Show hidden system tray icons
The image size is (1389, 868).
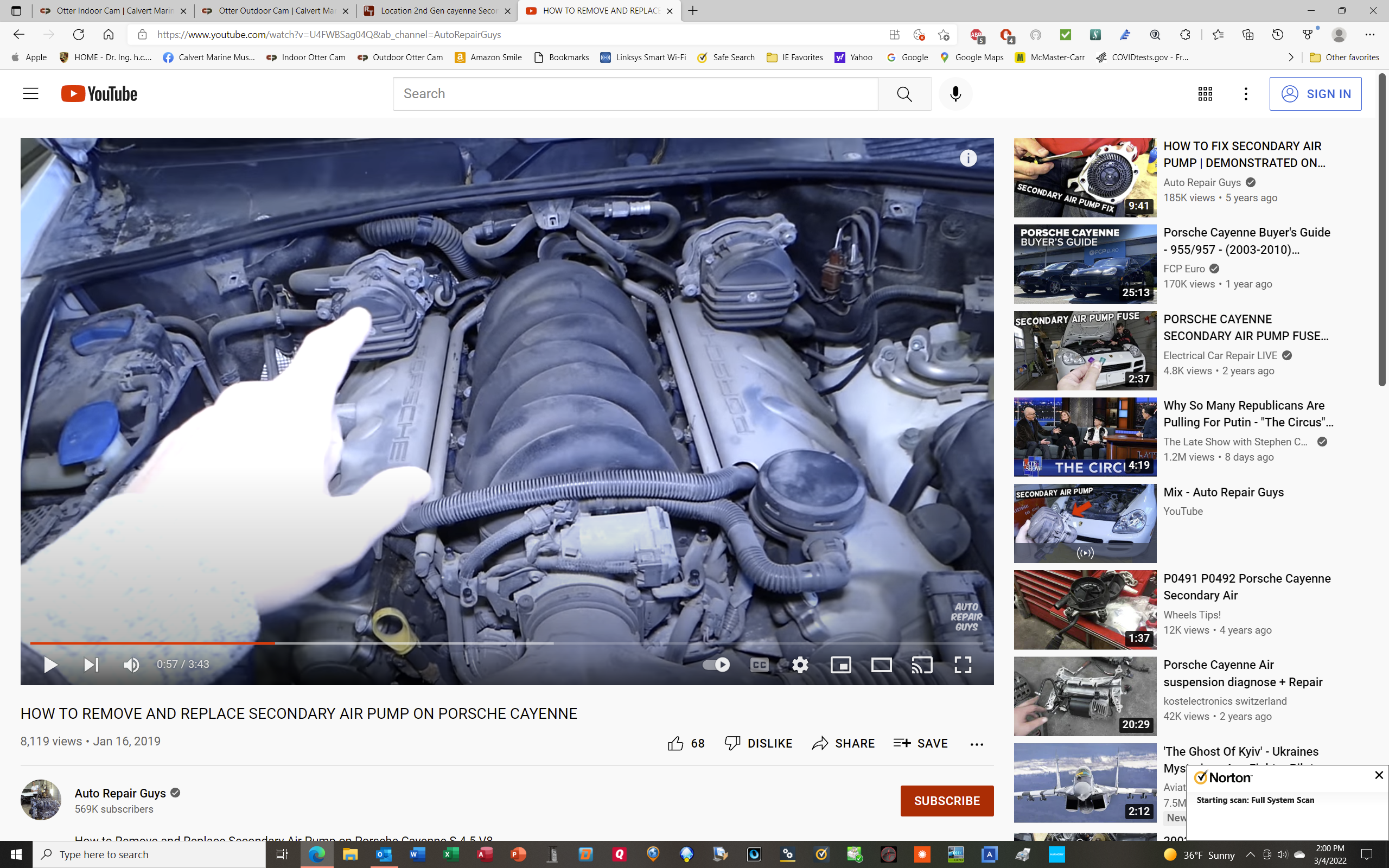pos(1251,854)
